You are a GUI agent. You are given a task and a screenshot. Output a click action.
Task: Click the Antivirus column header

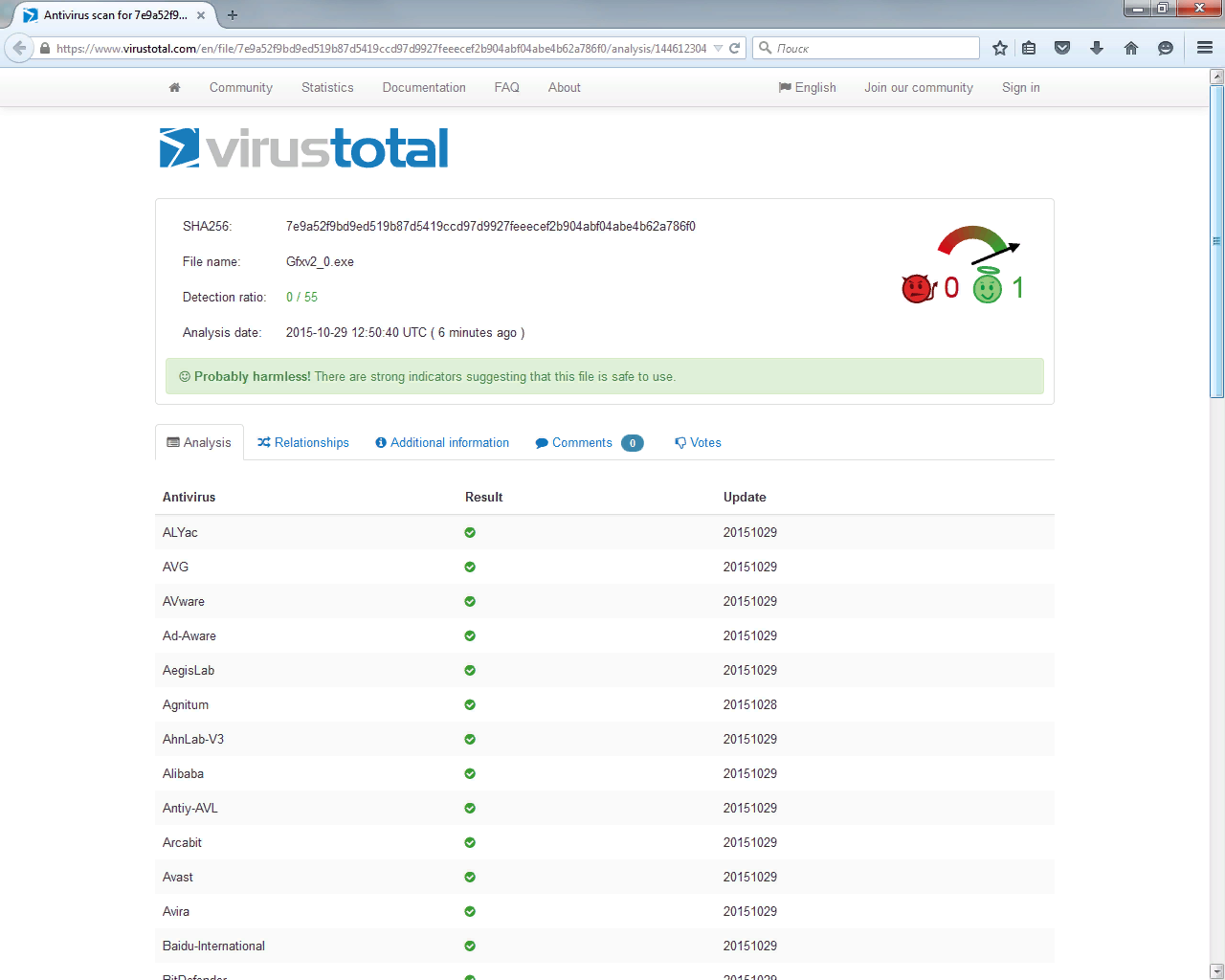189,497
